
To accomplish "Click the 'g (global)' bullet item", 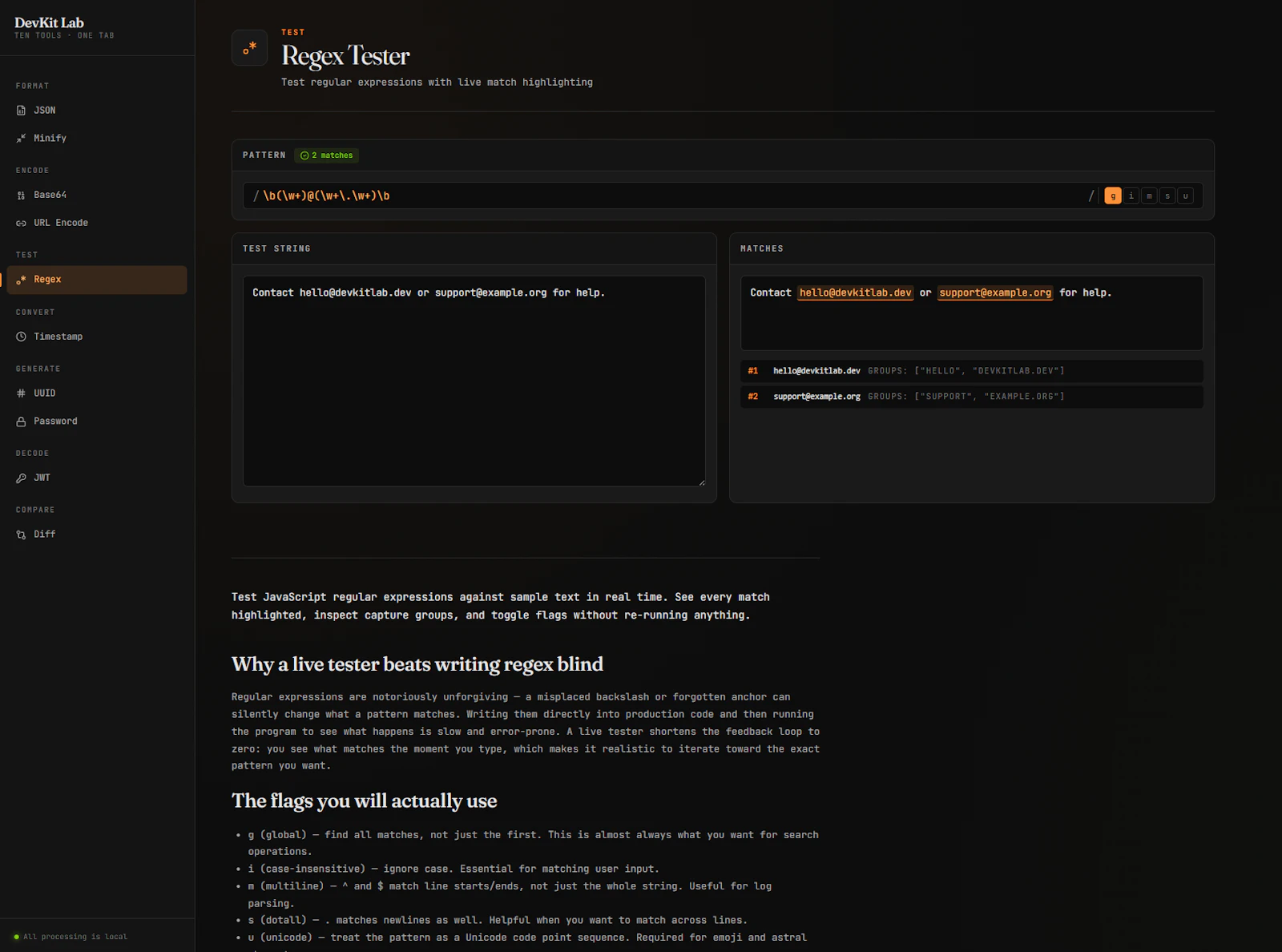I will point(533,843).
